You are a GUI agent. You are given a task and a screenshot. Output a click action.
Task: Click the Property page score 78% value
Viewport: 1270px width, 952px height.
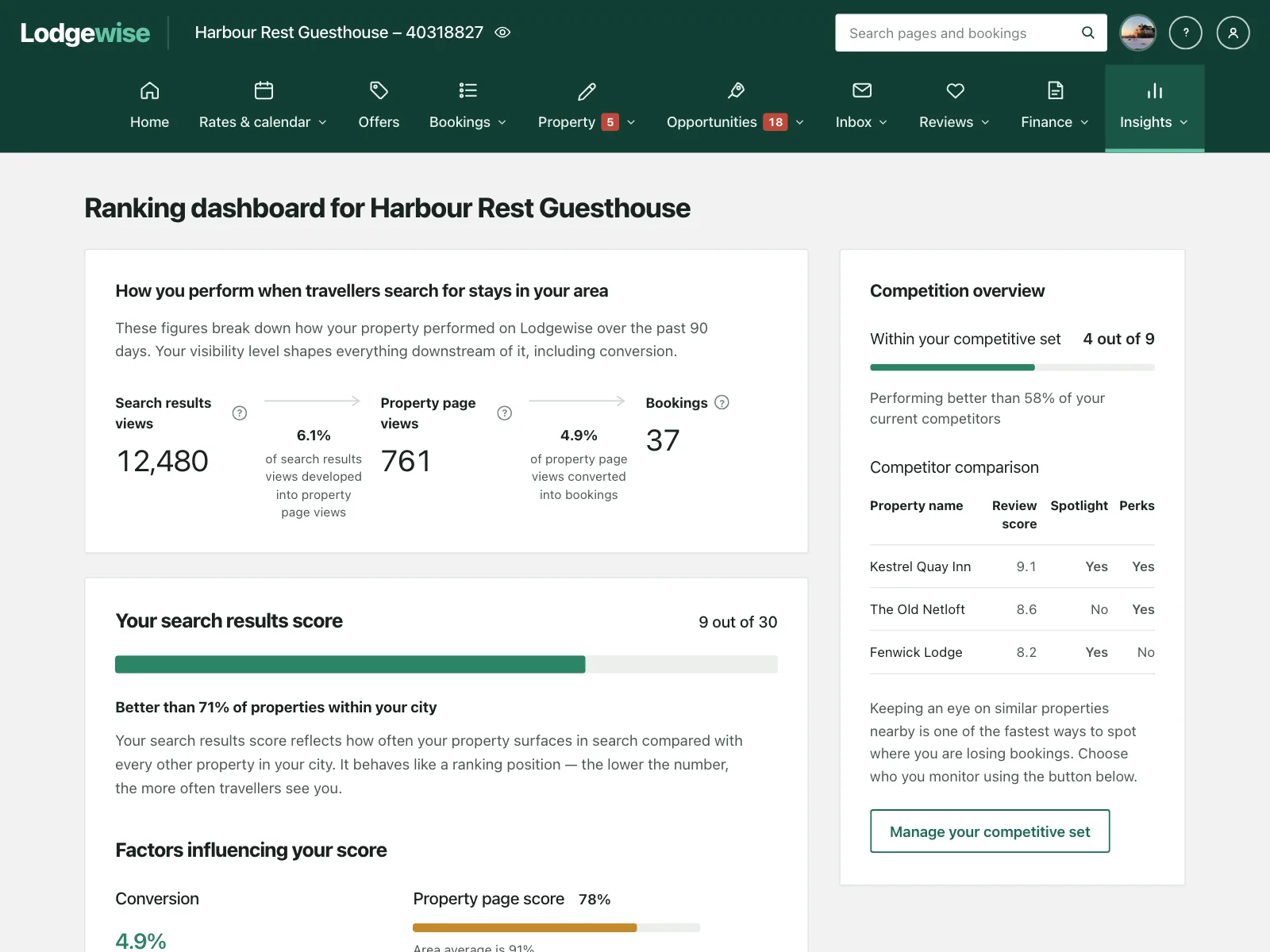pyautogui.click(x=595, y=900)
